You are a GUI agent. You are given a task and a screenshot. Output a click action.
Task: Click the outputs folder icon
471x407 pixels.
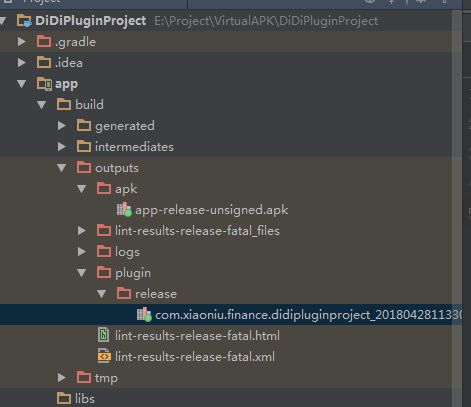tap(84, 168)
